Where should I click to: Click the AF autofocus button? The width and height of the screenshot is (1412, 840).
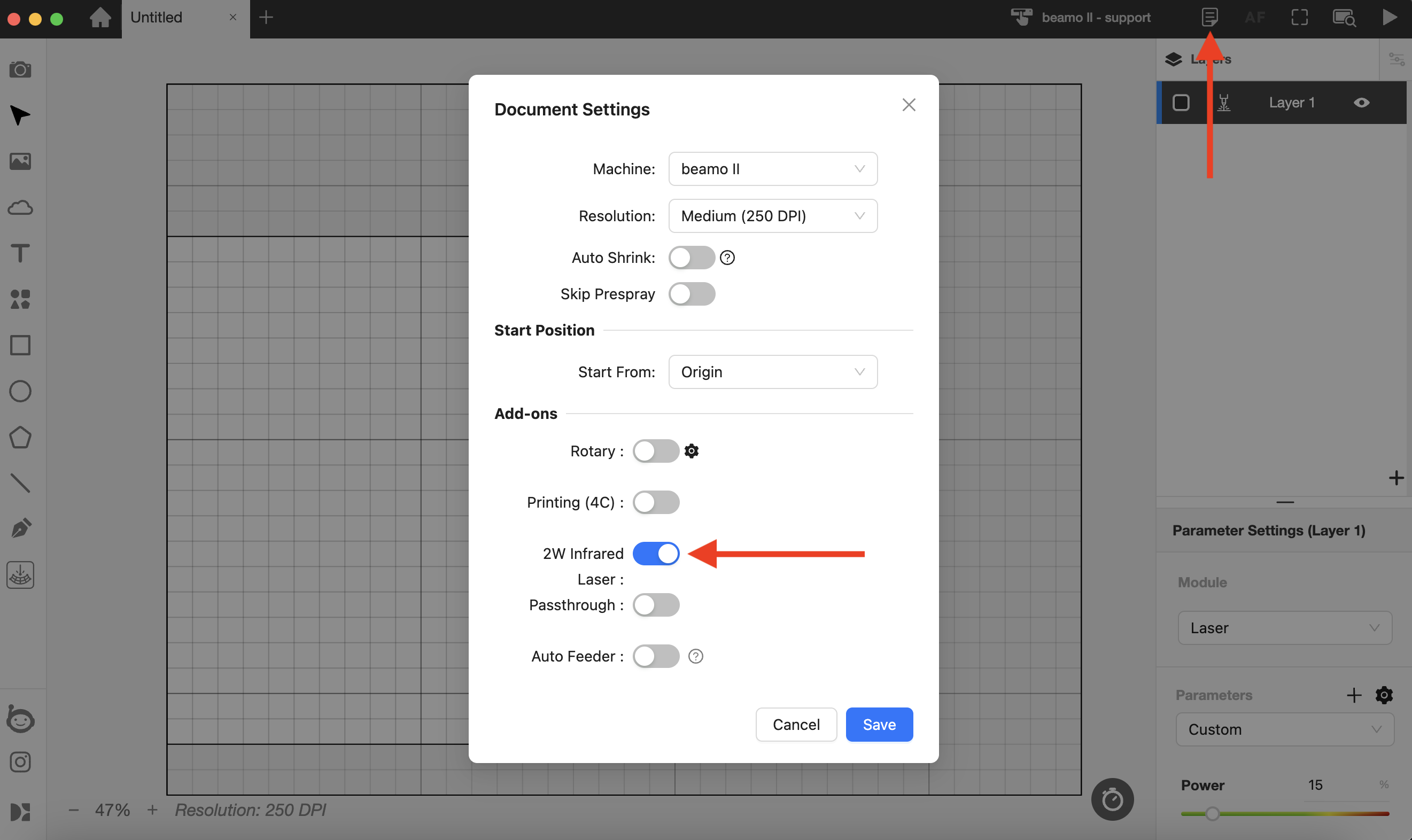pyautogui.click(x=1255, y=18)
